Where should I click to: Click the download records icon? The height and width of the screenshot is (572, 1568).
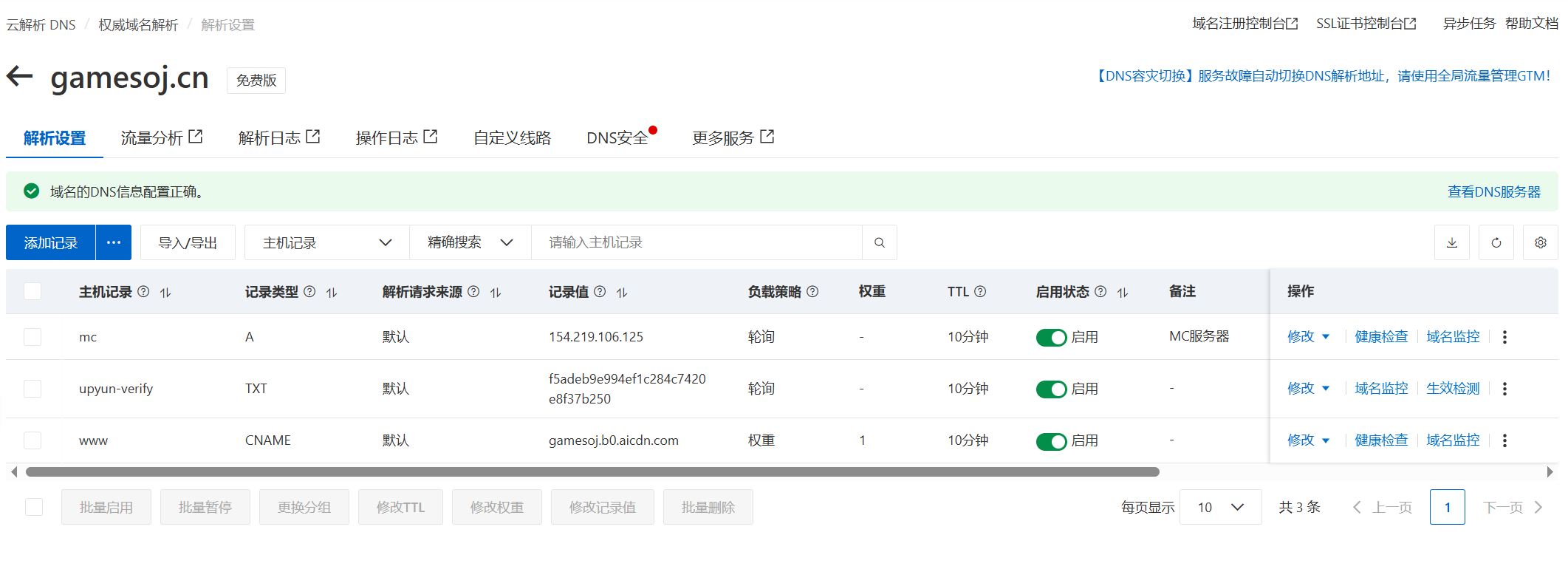[1451, 242]
